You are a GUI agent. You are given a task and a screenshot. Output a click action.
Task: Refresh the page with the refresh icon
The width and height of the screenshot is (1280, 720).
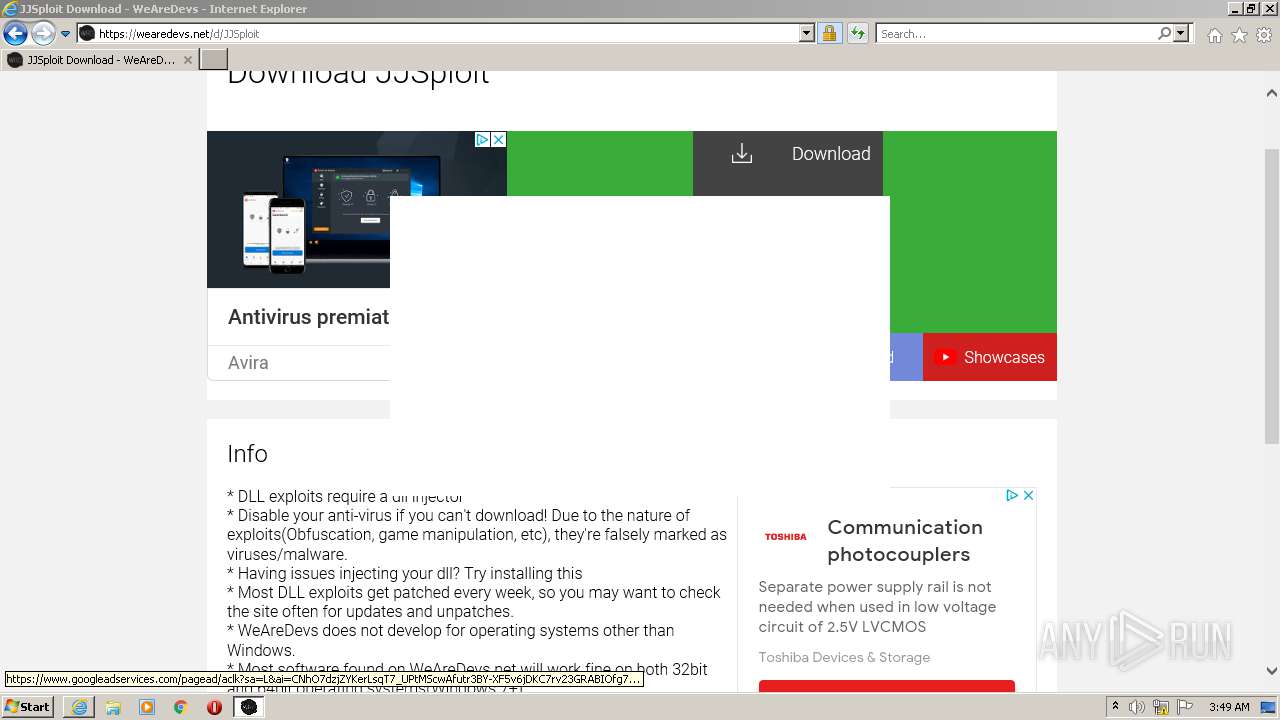pyautogui.click(x=857, y=33)
